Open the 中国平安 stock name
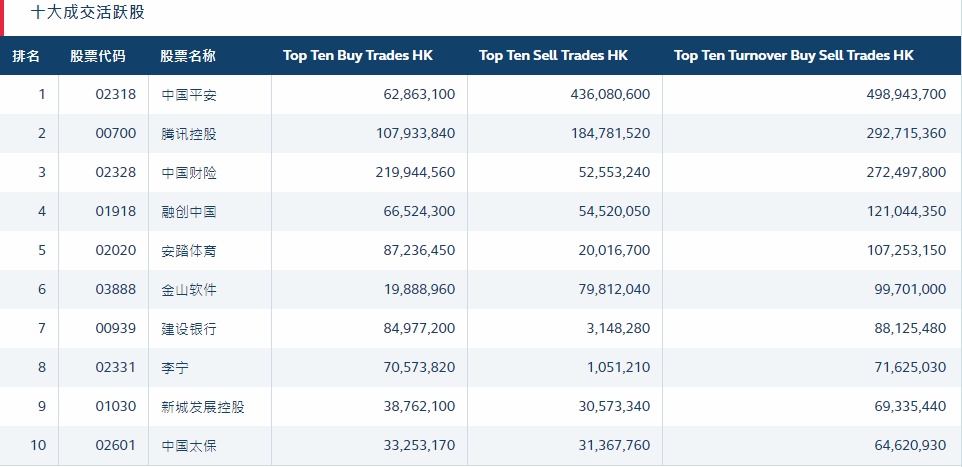This screenshot has width=962, height=467. coord(189,95)
